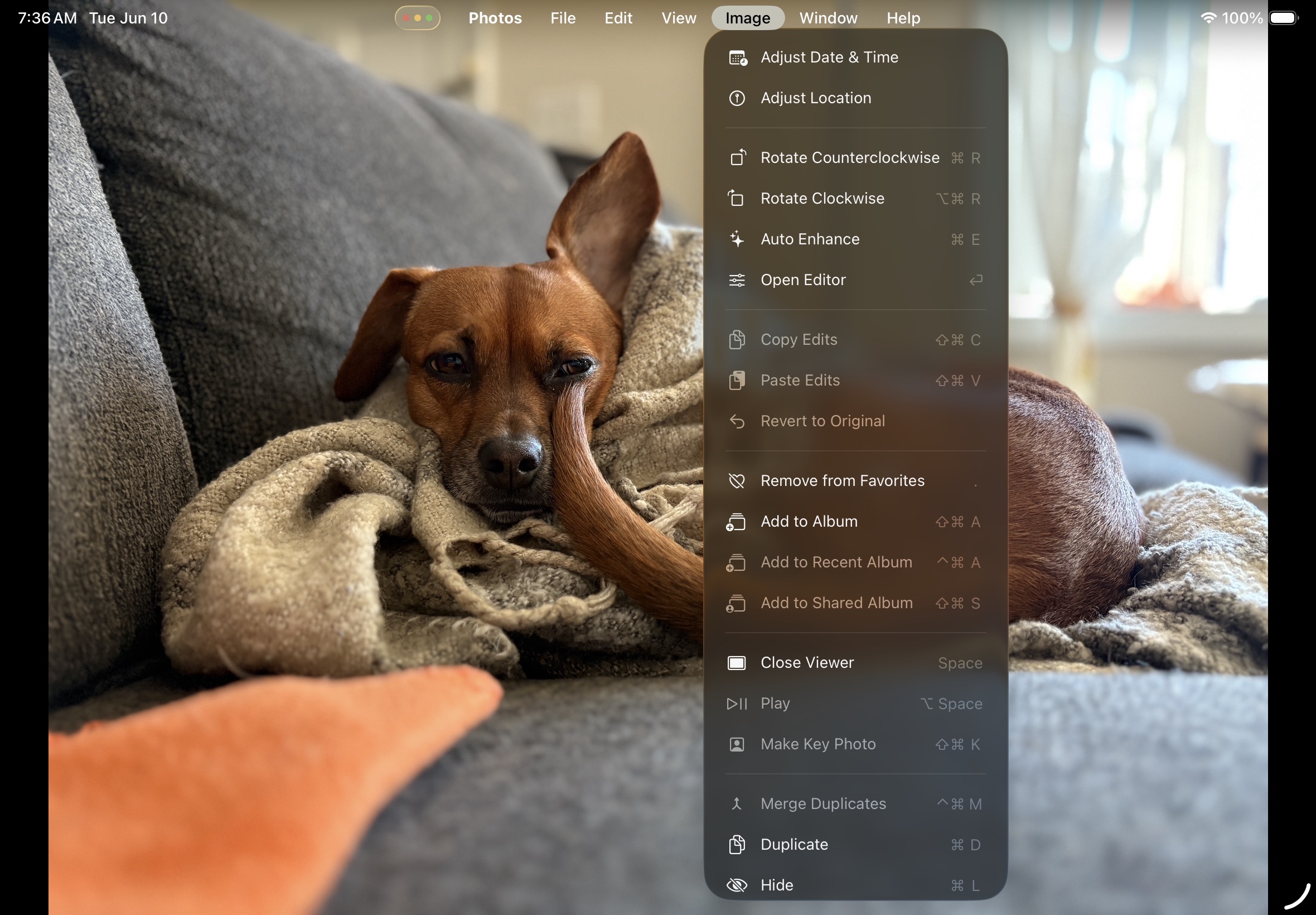Choose Duplicate label in the menu
The width and height of the screenshot is (1316, 915).
click(794, 845)
